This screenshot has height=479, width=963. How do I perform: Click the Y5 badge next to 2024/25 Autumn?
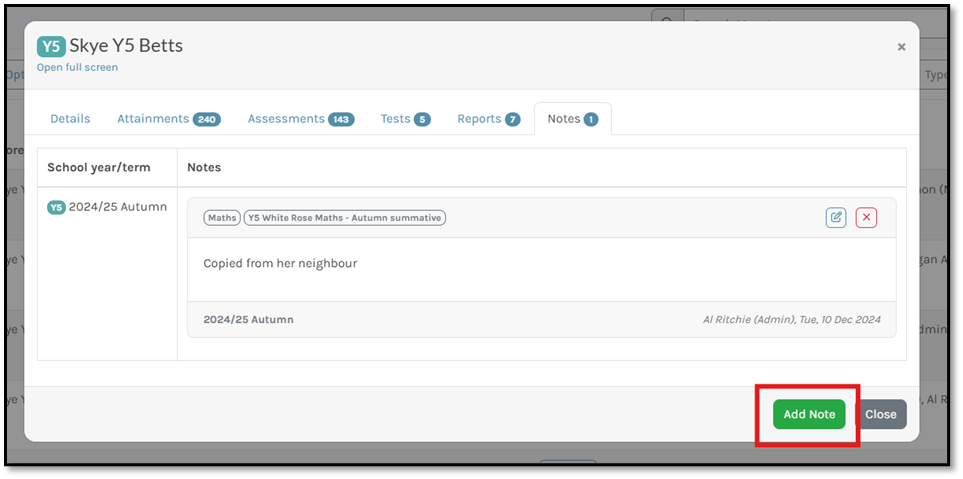click(56, 208)
